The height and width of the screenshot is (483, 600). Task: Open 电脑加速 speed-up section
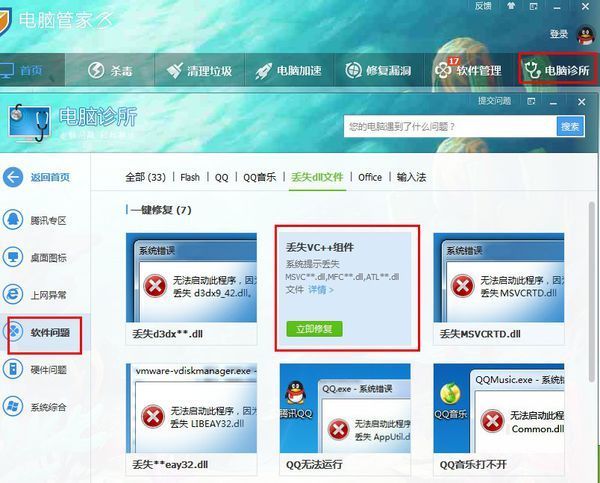click(289, 70)
